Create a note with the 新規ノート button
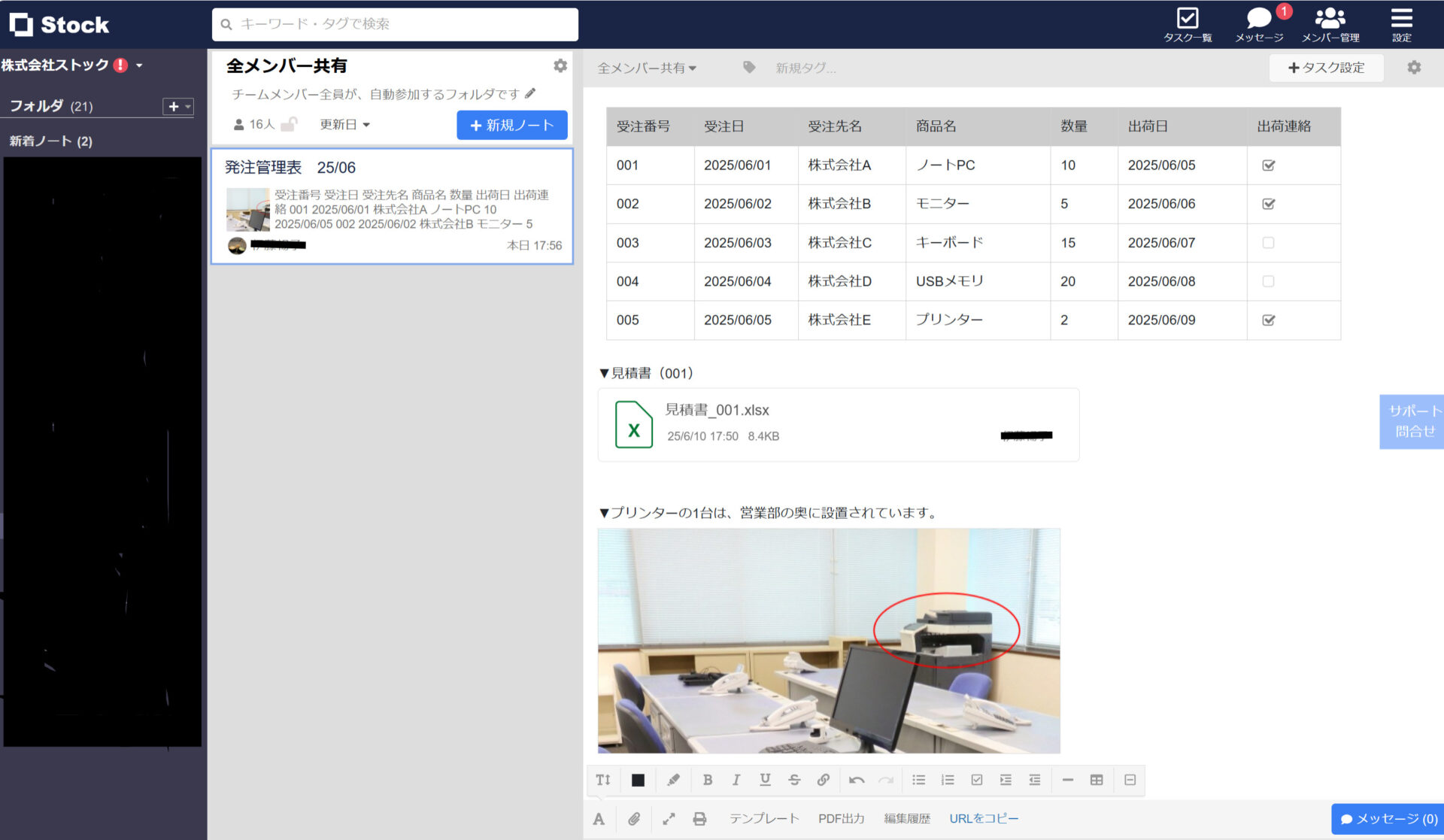 pos(512,125)
